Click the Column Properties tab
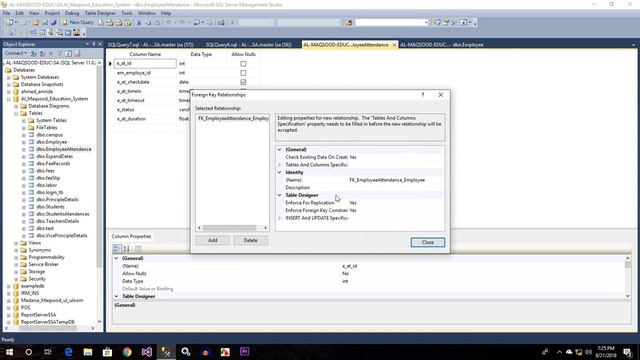The height and width of the screenshot is (360, 640). point(131,236)
